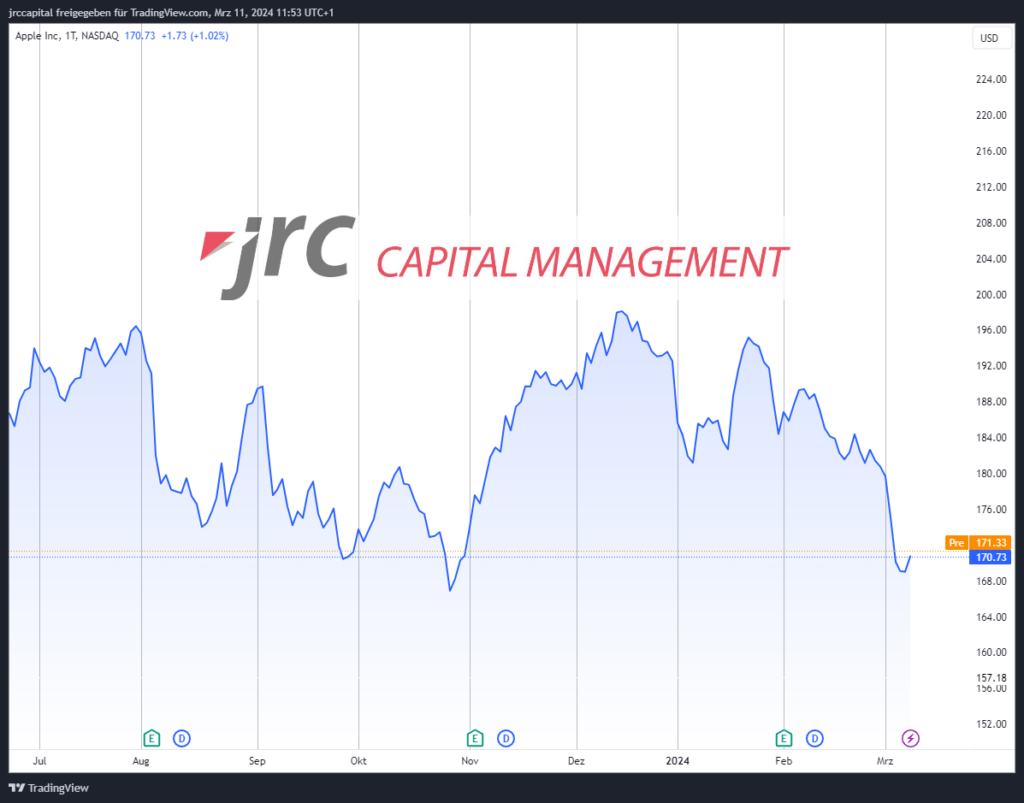Click the Okt time axis label

tap(359, 761)
